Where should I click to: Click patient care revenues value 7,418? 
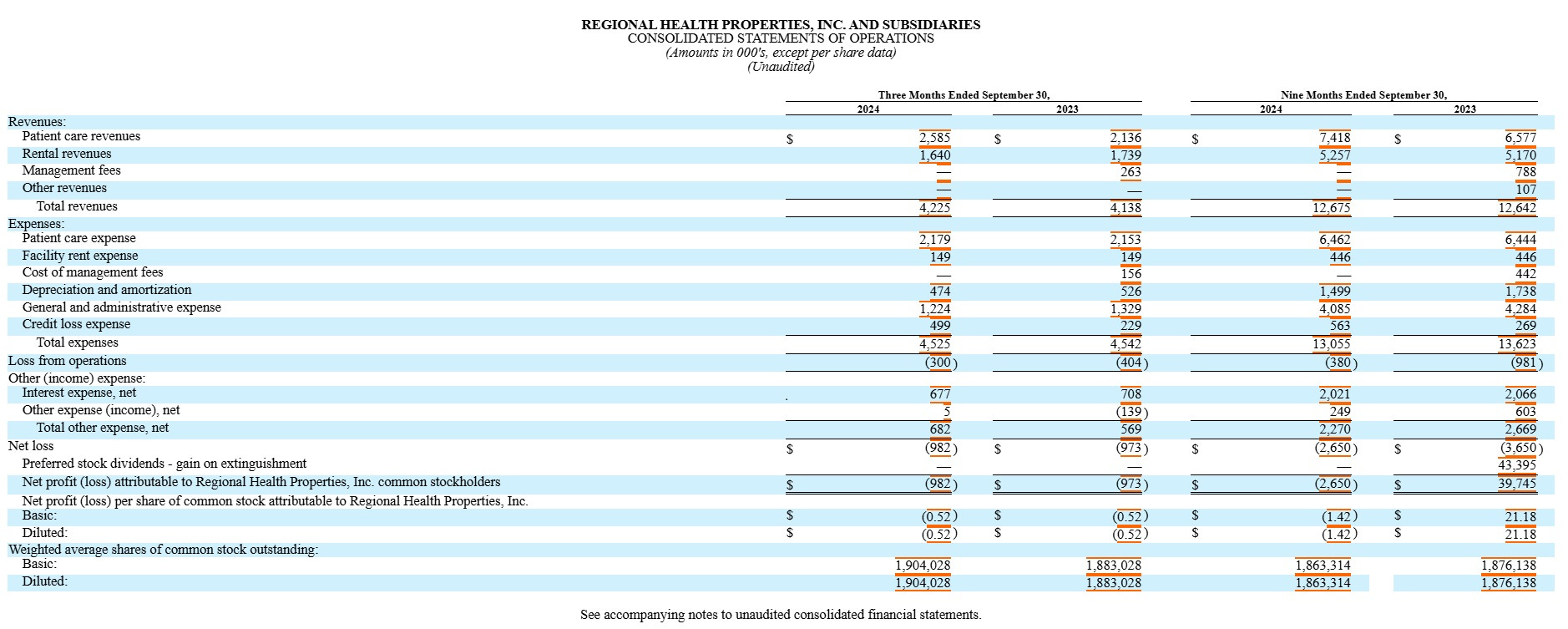pos(1334,138)
